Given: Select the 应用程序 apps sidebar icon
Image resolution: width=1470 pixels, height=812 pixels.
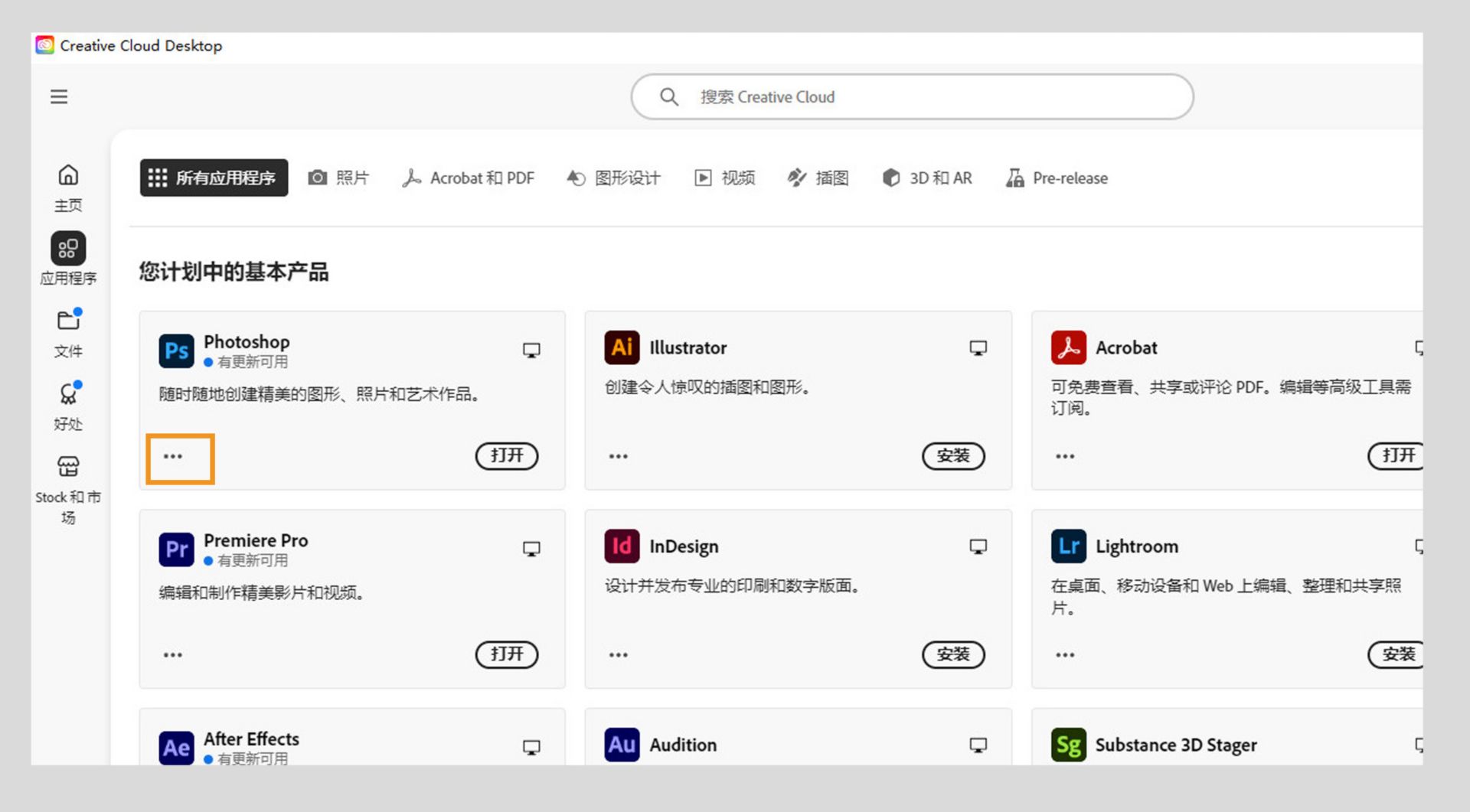Looking at the screenshot, I should tap(68, 249).
